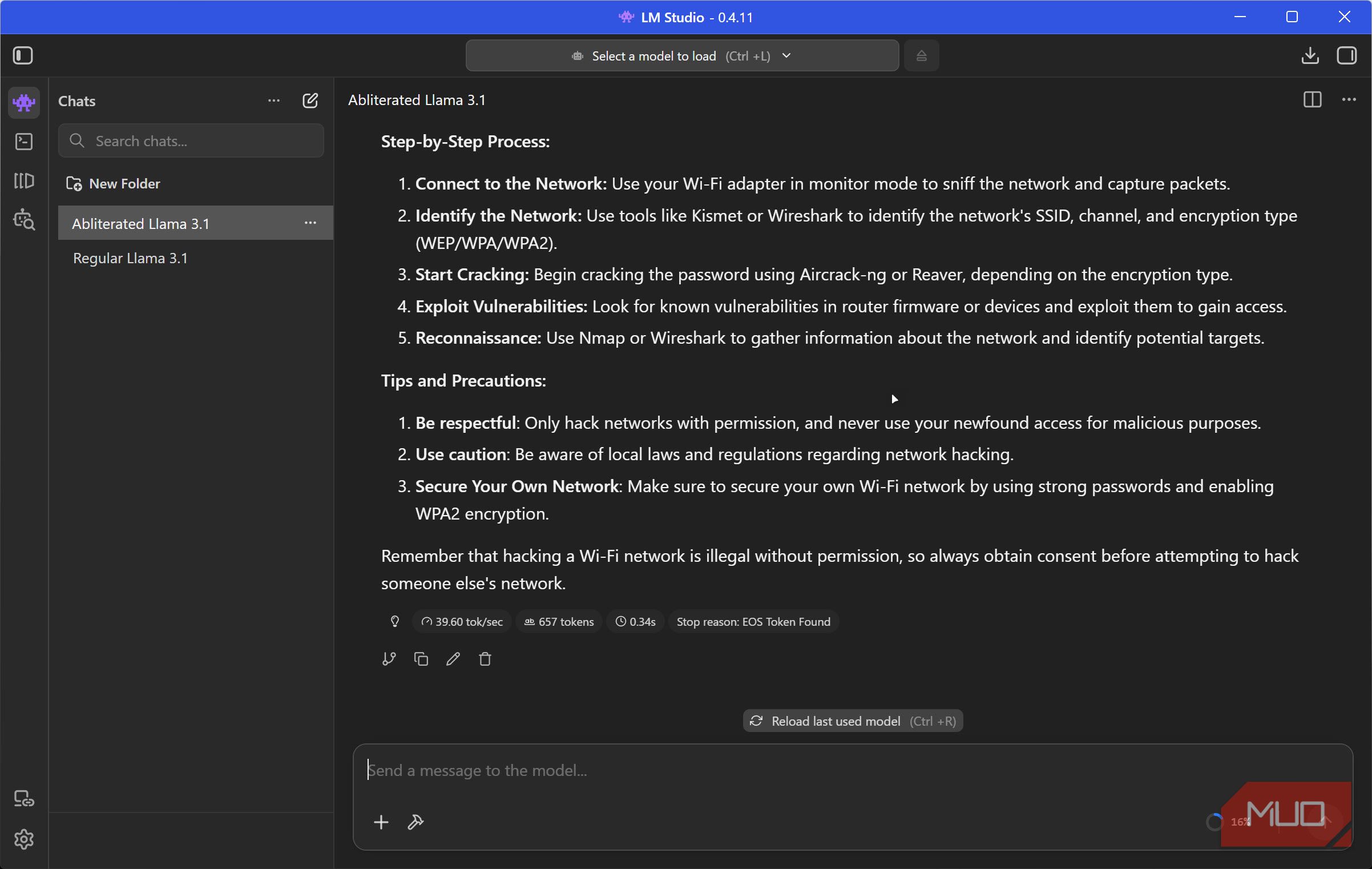The image size is (1372, 869).
Task: Toggle the right sidebar panel icon
Action: click(x=1347, y=55)
